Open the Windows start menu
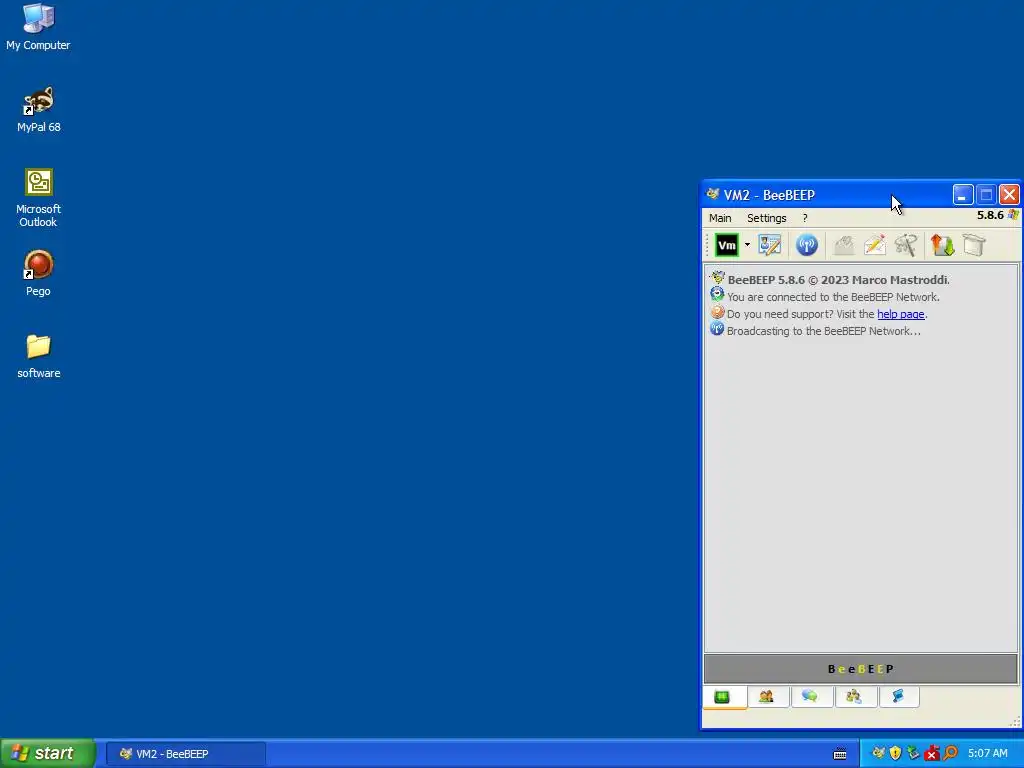 (47, 753)
